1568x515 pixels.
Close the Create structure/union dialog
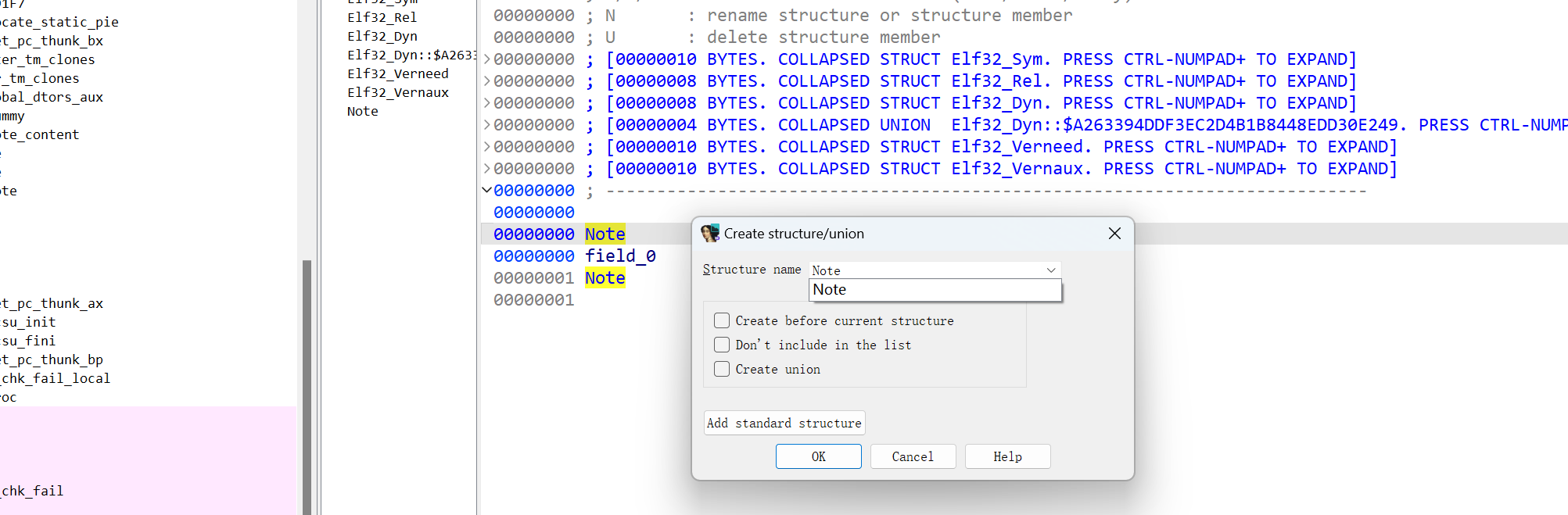click(1114, 234)
